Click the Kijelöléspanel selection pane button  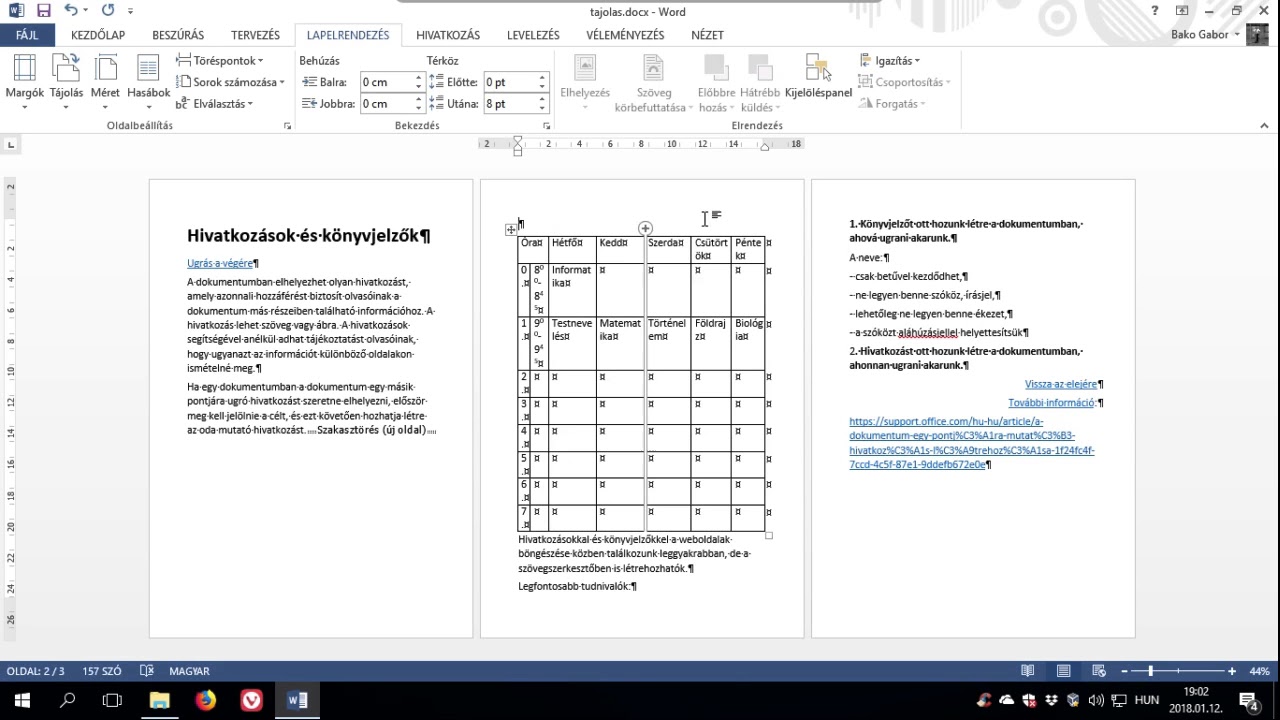(818, 77)
